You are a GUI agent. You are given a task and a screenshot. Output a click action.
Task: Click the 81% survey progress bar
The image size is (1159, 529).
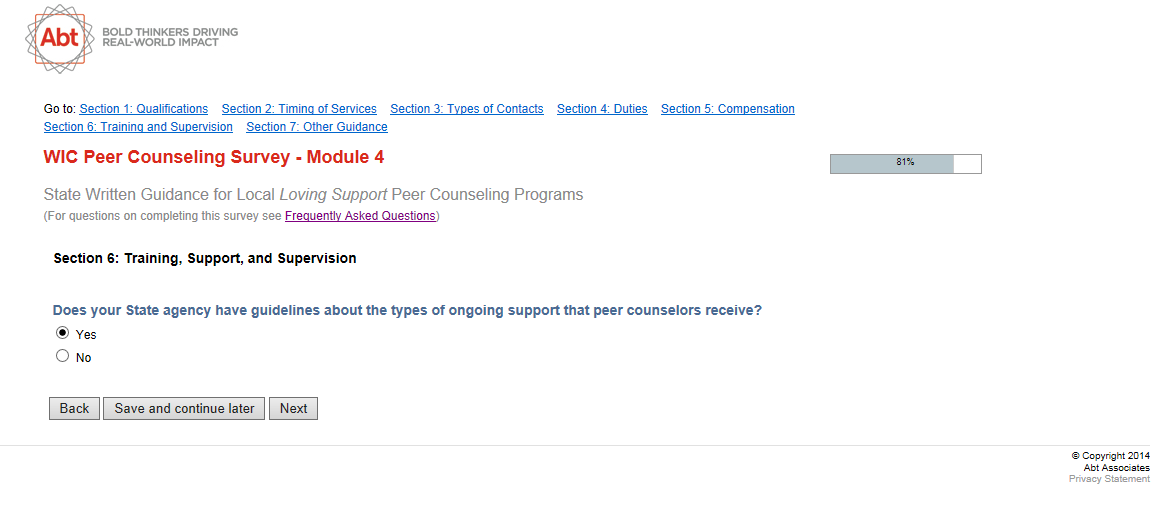(x=905, y=163)
